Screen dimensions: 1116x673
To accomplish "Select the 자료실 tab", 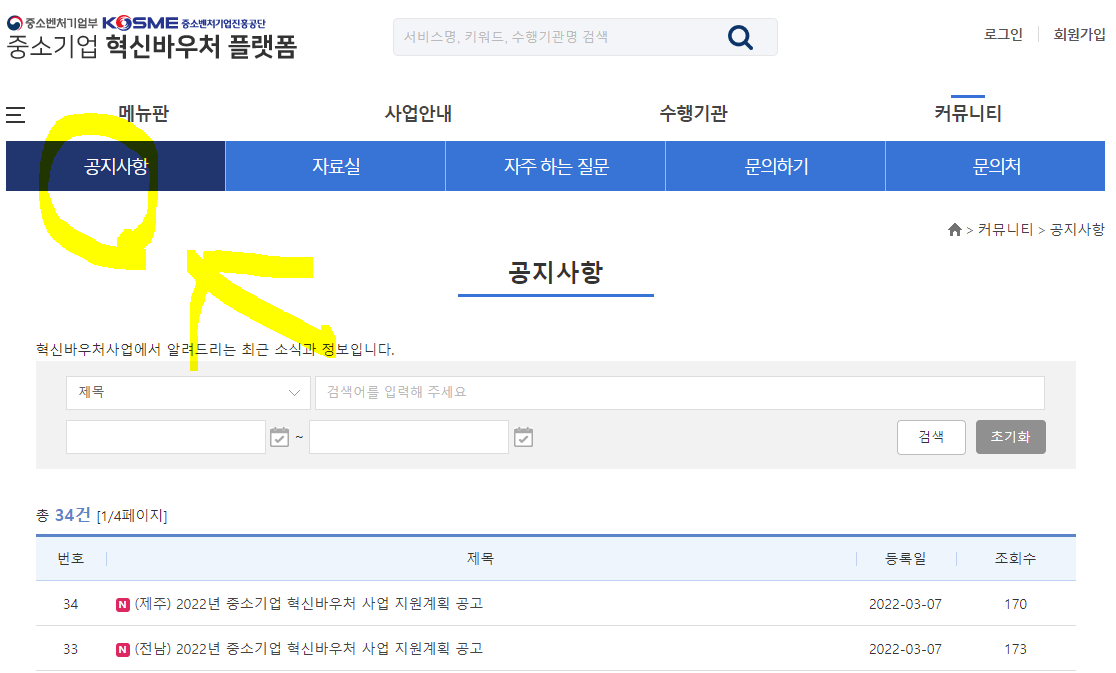I will point(335,165).
